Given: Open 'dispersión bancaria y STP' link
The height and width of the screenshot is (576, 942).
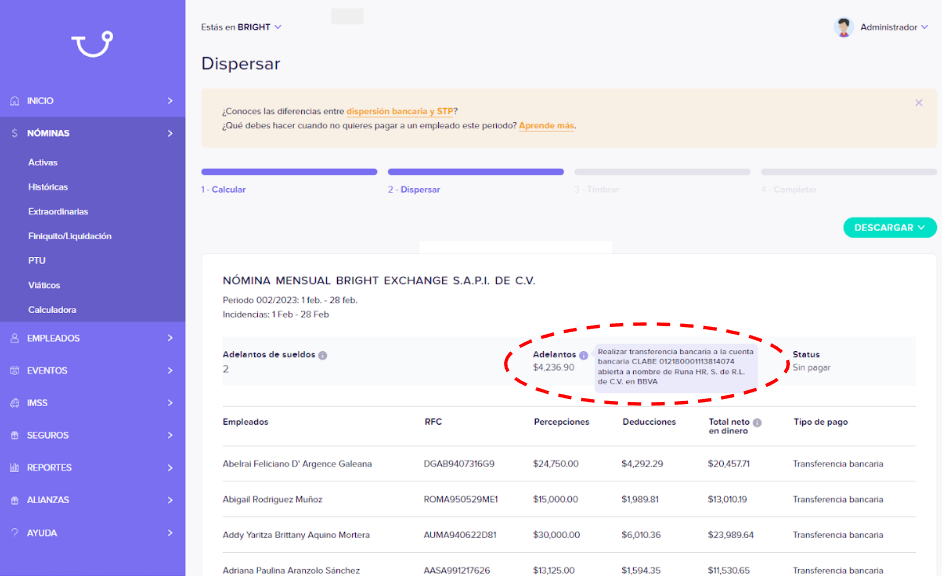Looking at the screenshot, I should pyautogui.click(x=400, y=111).
